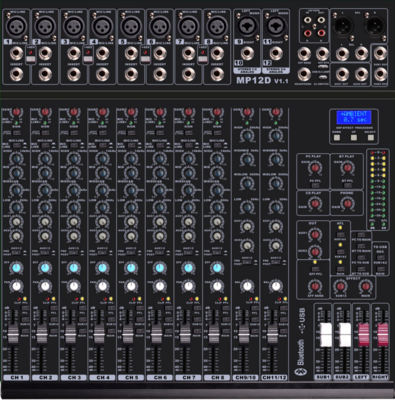Click the channel 10 right input jack
This screenshot has height=400, width=395.
247,53
